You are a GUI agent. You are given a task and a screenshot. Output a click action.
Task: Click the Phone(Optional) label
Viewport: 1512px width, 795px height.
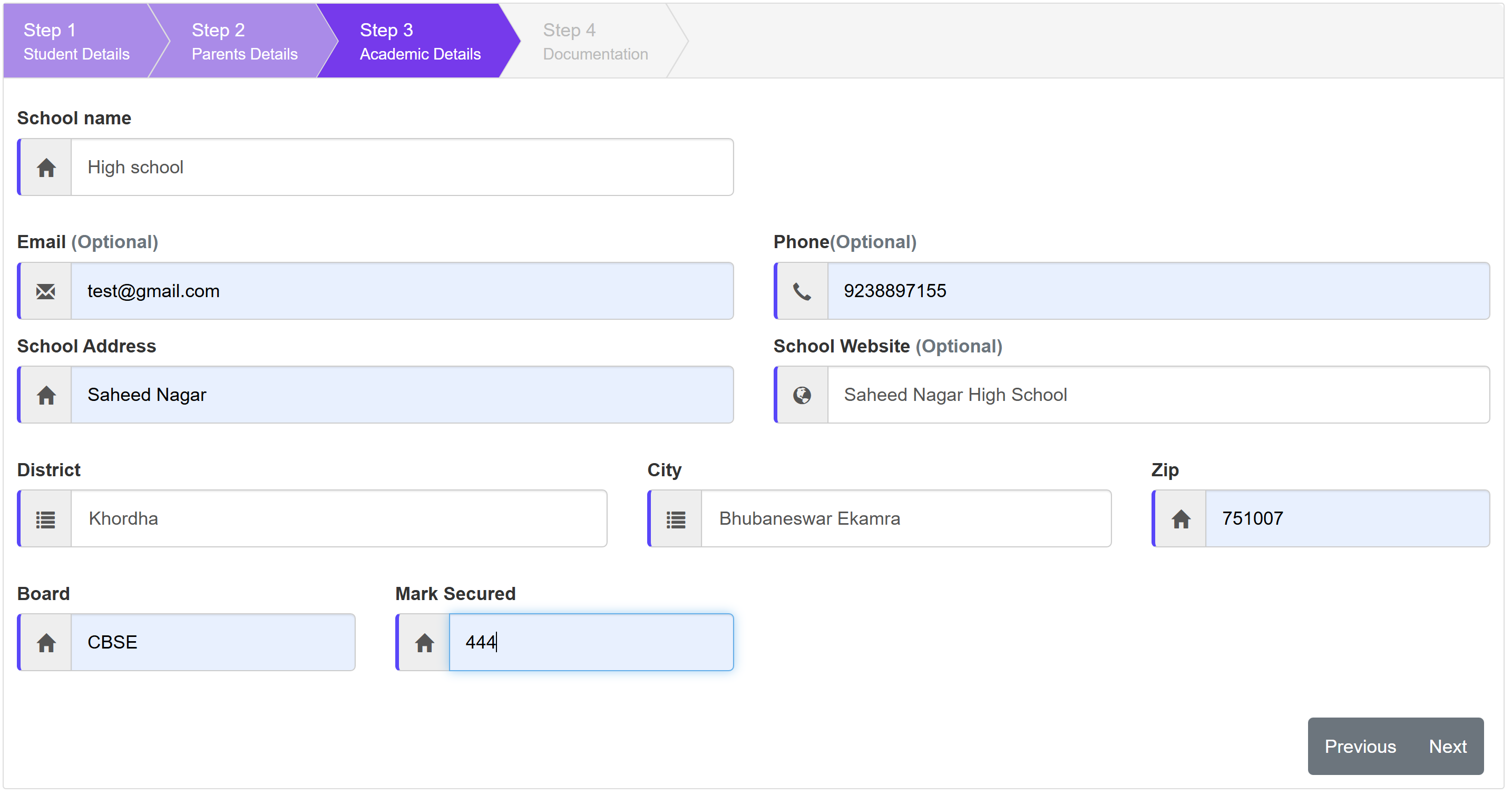[x=845, y=242]
